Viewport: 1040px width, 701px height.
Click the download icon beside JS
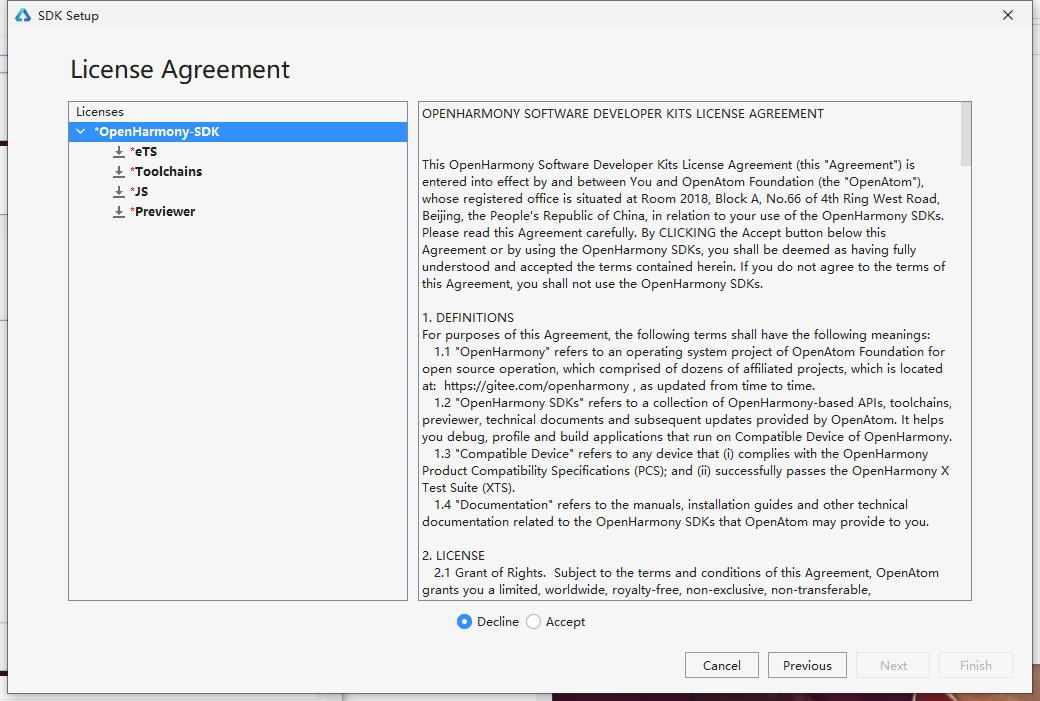coord(119,192)
